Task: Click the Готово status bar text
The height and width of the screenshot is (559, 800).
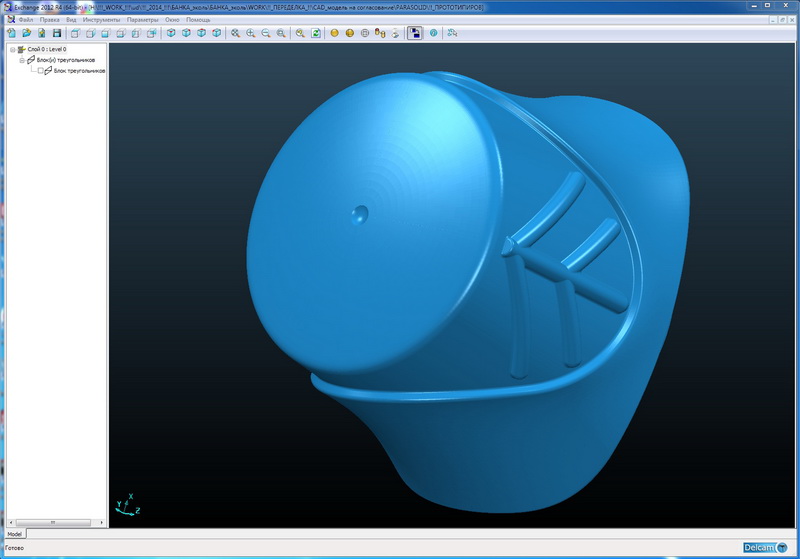Action: [x=14, y=548]
